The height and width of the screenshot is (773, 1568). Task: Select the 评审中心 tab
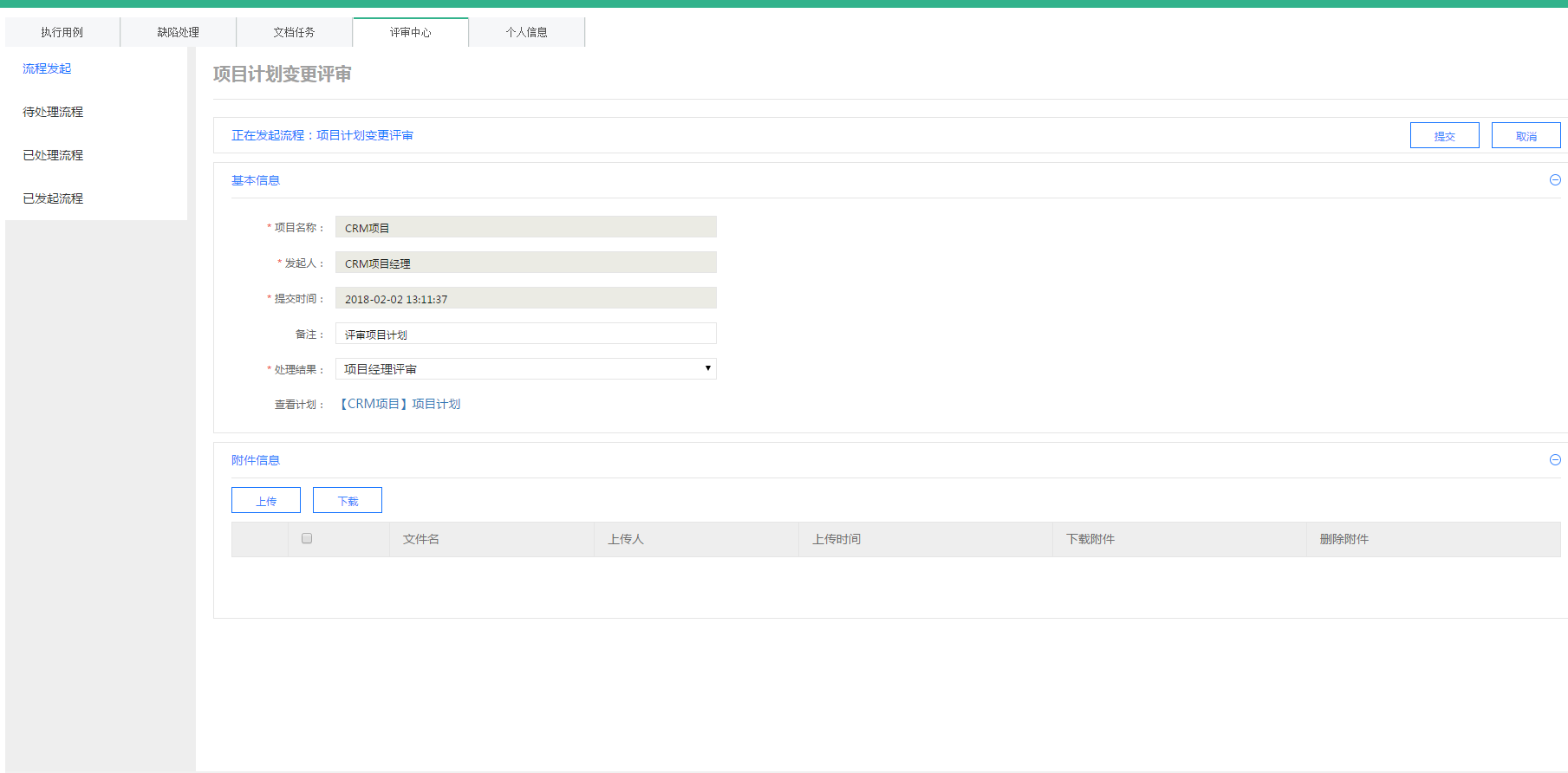(411, 32)
